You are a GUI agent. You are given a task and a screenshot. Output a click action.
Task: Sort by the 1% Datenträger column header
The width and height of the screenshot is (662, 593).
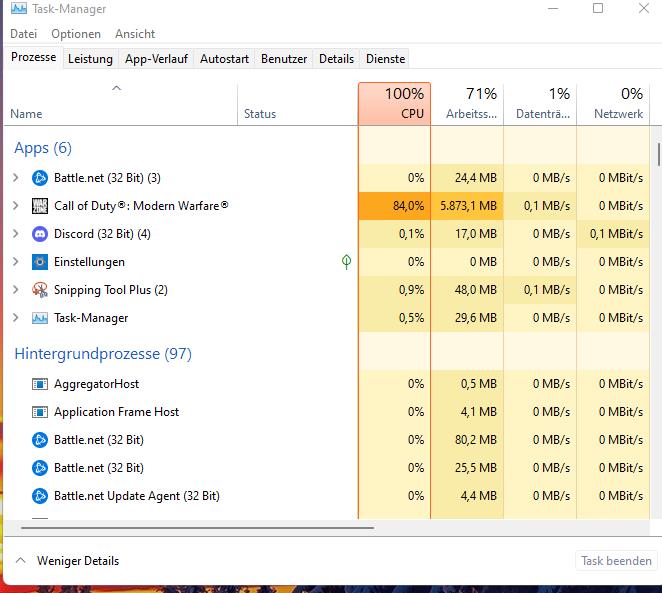coord(540,104)
